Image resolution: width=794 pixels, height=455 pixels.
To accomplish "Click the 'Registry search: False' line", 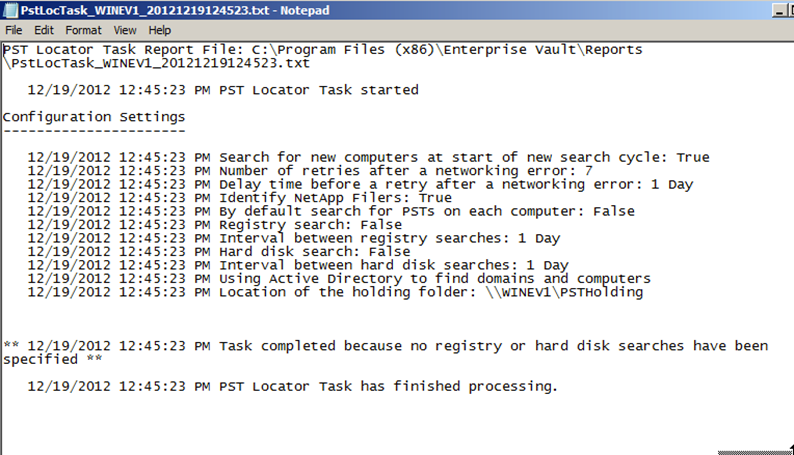I will click(215, 225).
